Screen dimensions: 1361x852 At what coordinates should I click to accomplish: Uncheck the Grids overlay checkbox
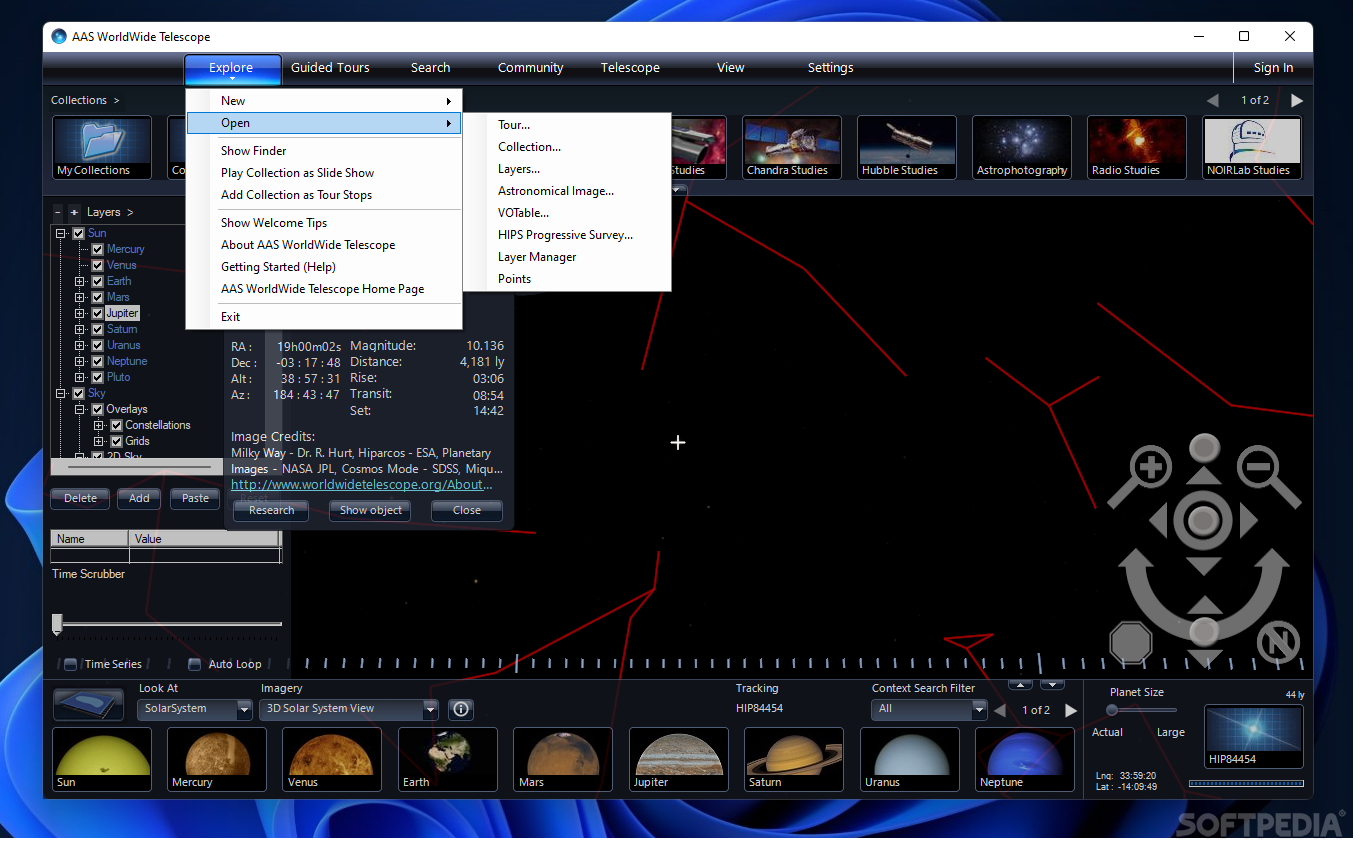pyautogui.click(x=116, y=441)
